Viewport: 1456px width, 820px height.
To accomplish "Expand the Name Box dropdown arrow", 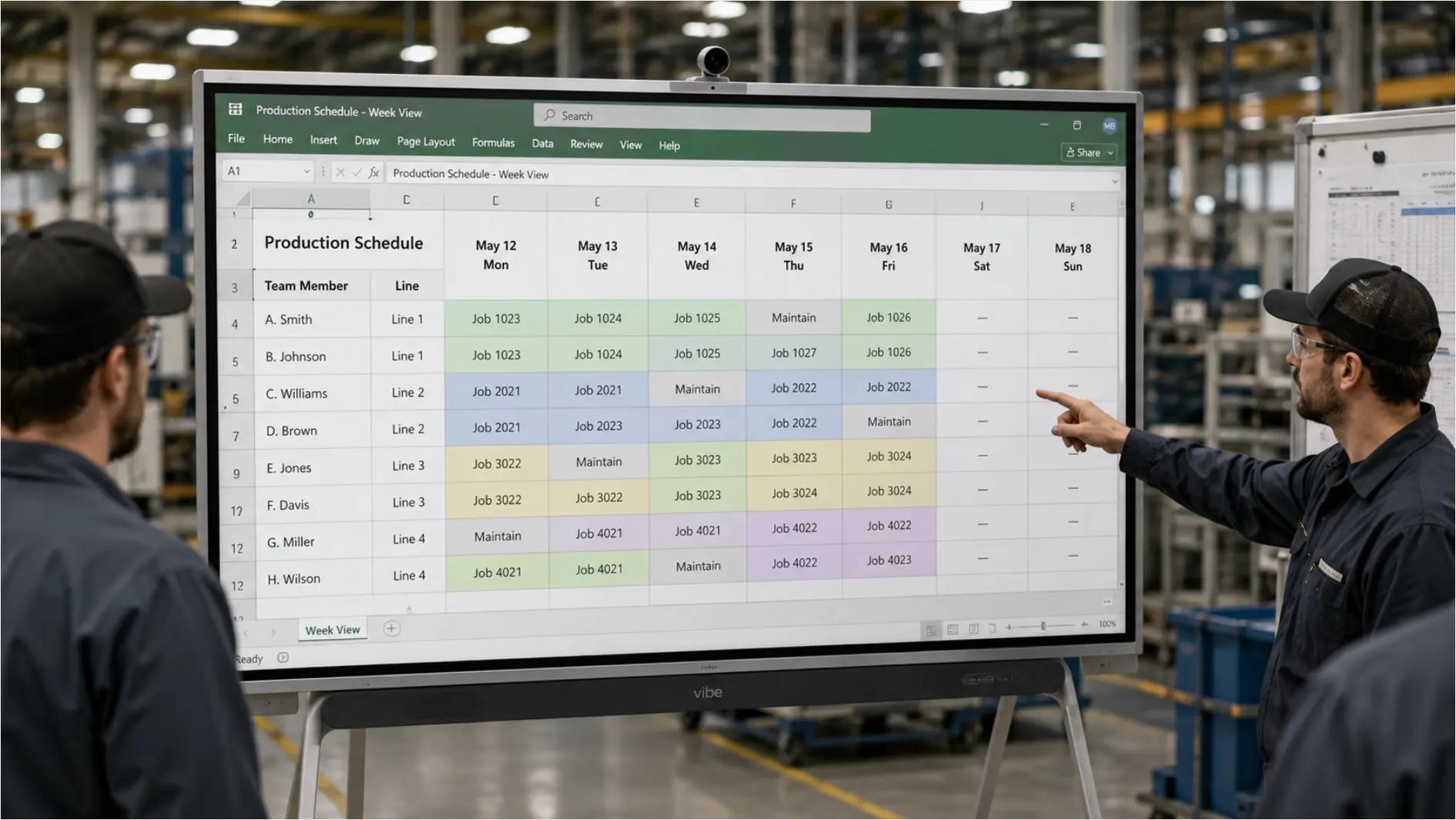I will [x=306, y=171].
